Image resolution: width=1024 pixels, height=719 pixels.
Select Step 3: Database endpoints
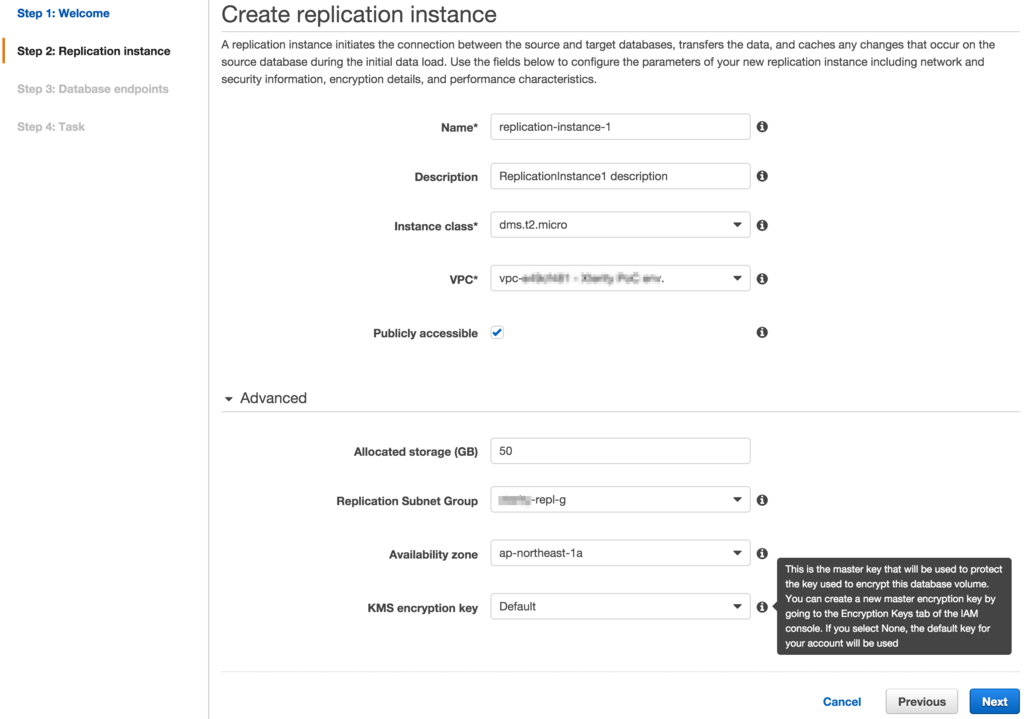[93, 89]
